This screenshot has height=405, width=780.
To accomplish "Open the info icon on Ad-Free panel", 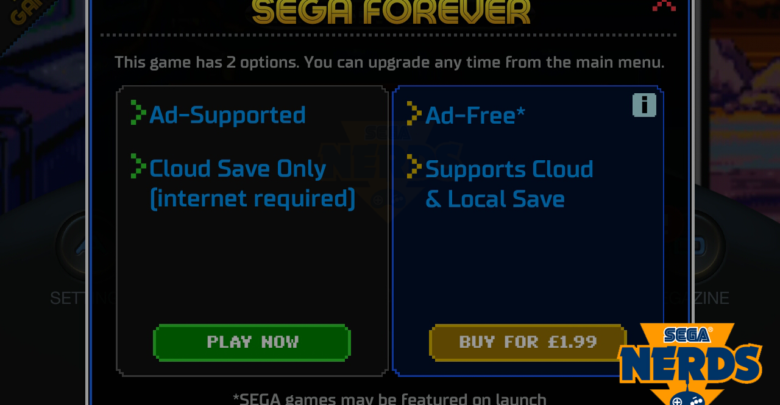I will (x=644, y=105).
